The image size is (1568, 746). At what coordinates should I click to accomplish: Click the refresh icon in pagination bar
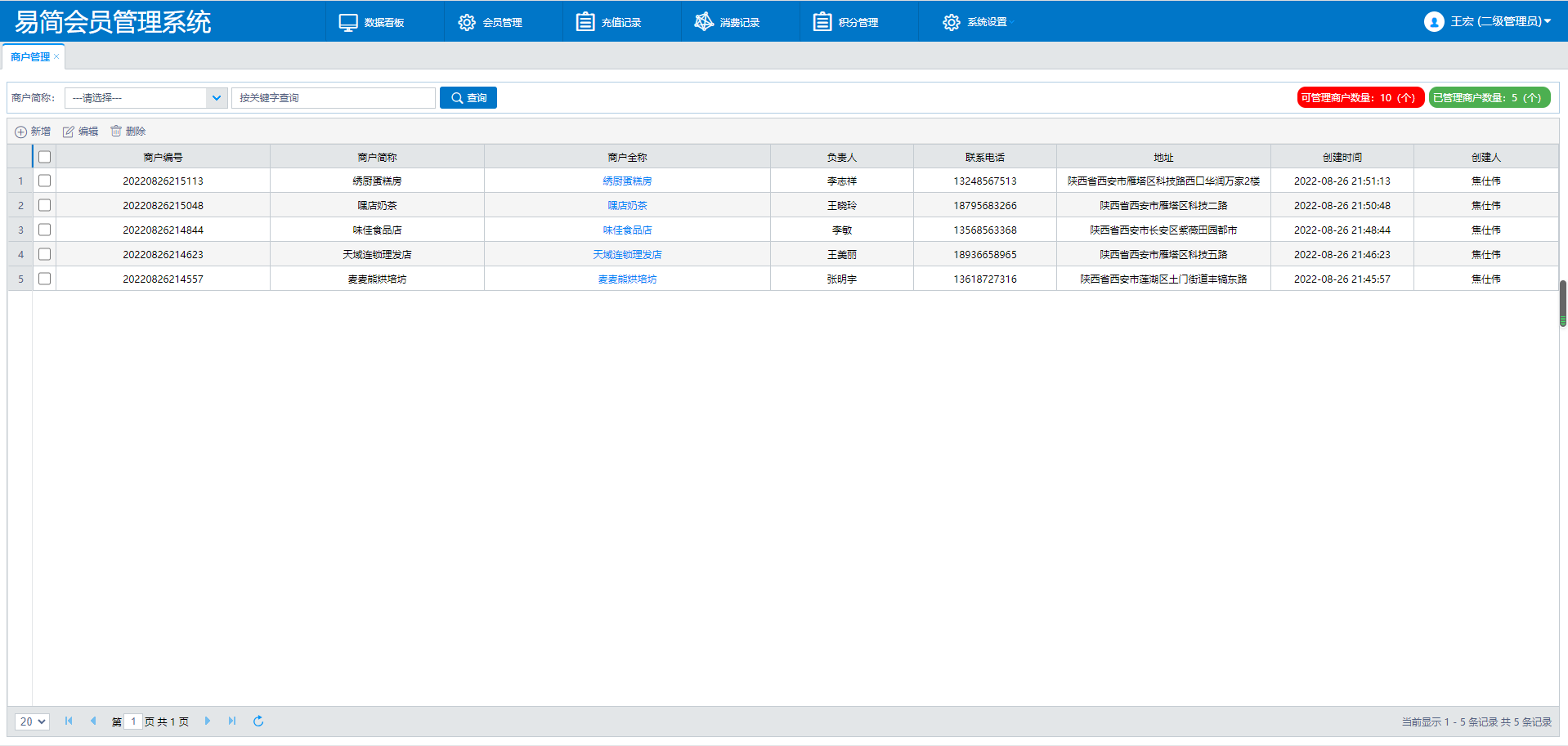[258, 721]
